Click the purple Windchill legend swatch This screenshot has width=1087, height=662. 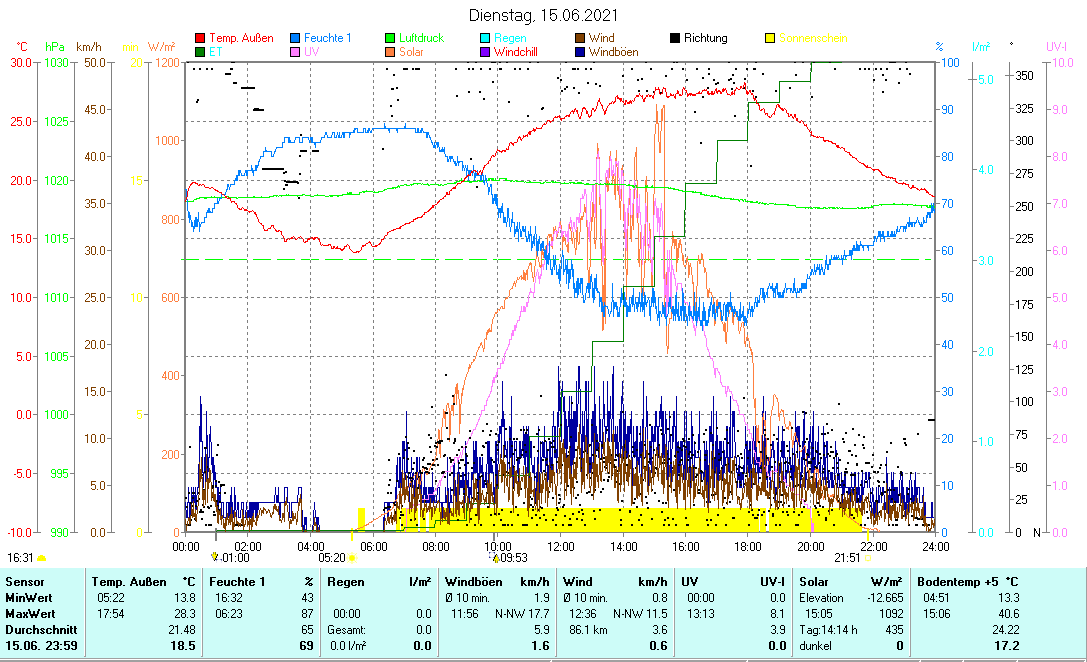point(485,52)
